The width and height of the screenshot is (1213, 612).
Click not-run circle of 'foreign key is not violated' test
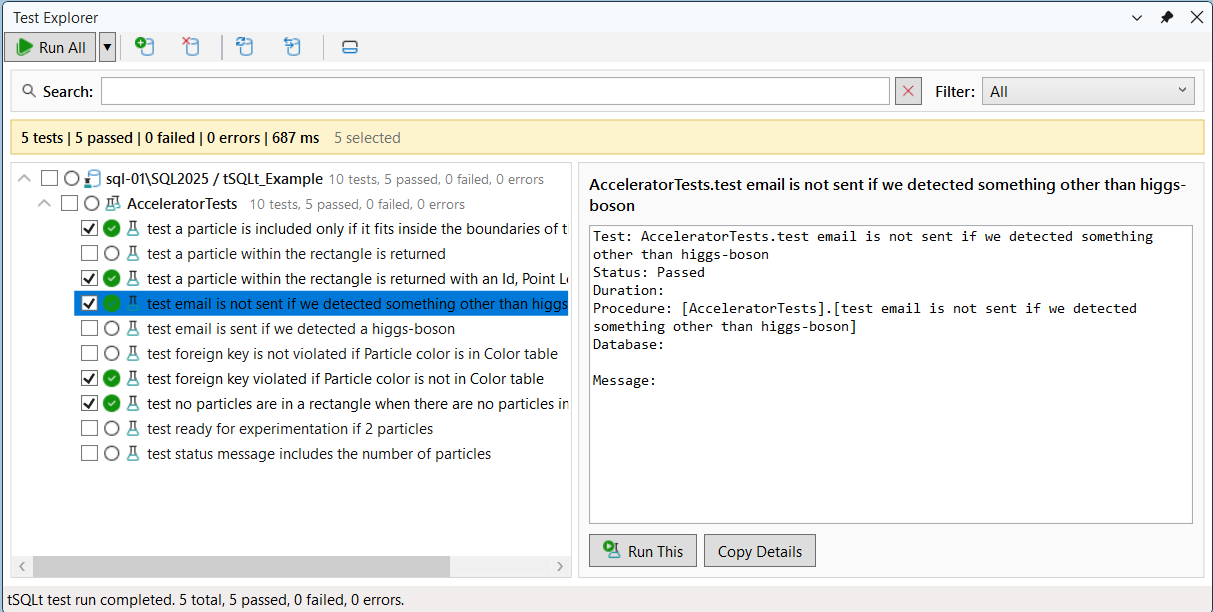tap(111, 354)
